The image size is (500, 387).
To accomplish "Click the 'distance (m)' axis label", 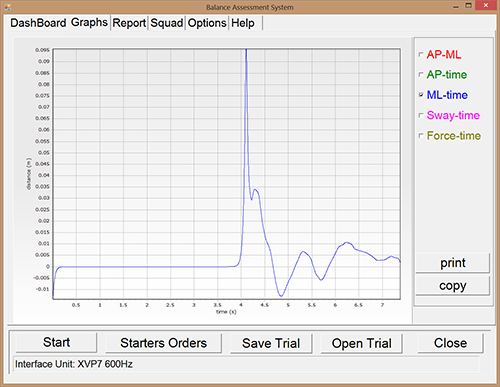I will (29, 174).
